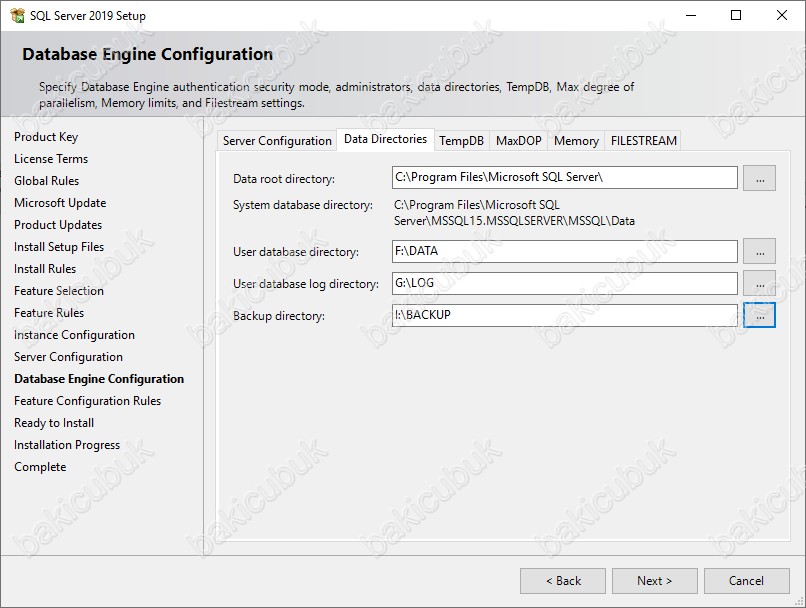Click the License Terms step
806x608 pixels.
[x=51, y=159]
